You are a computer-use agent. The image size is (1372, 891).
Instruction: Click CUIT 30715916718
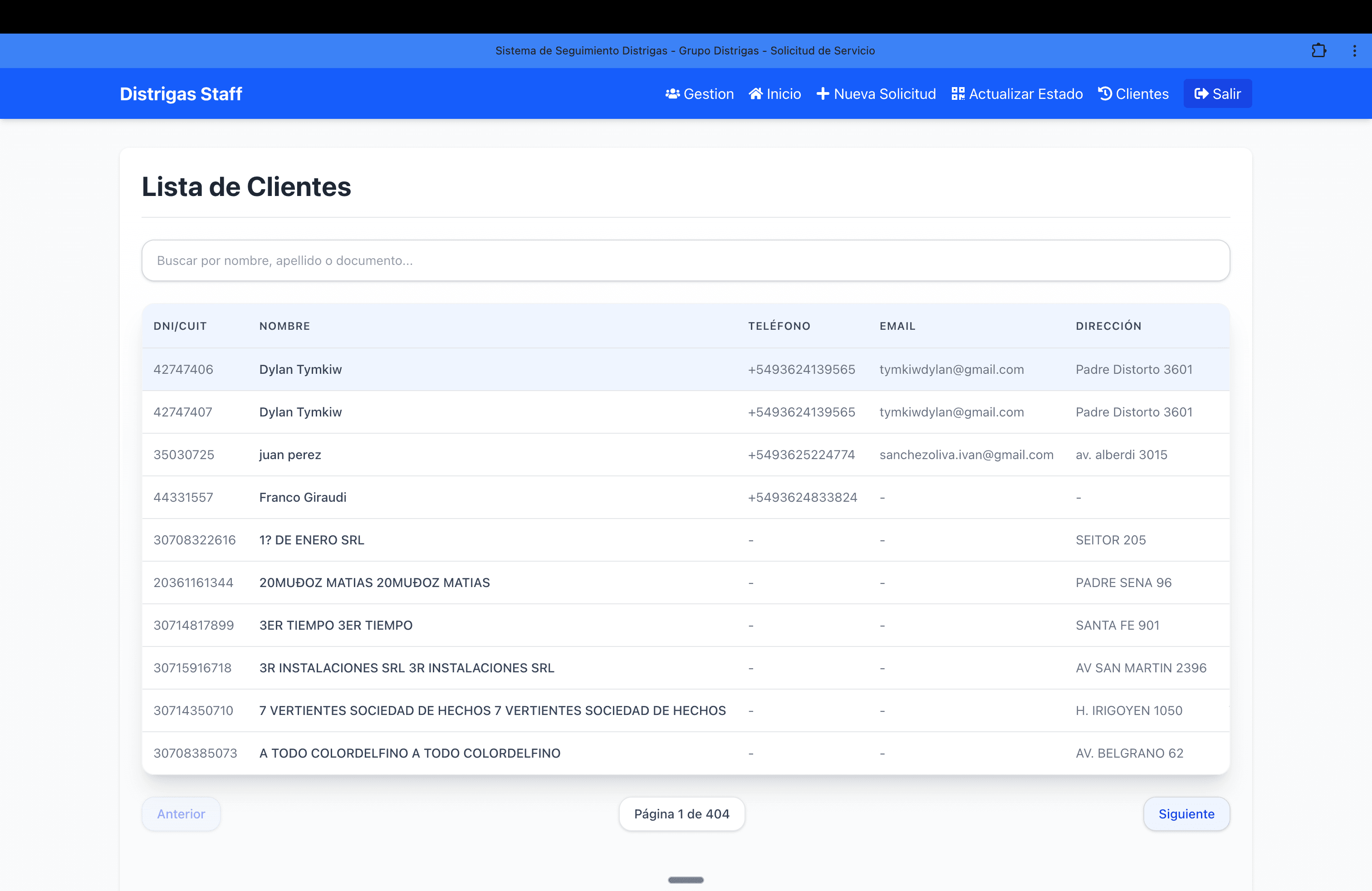pyautogui.click(x=192, y=668)
